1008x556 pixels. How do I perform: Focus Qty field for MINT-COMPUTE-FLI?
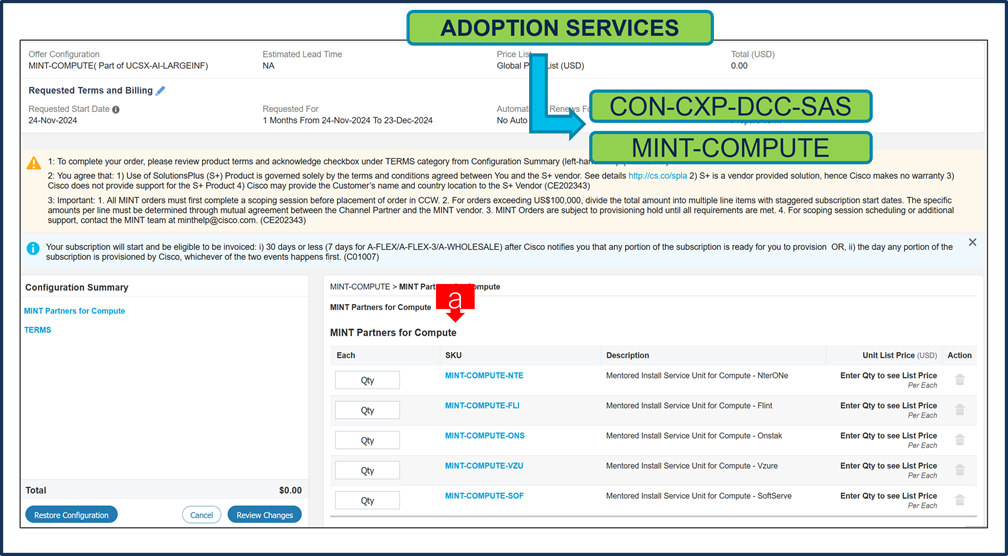(367, 410)
